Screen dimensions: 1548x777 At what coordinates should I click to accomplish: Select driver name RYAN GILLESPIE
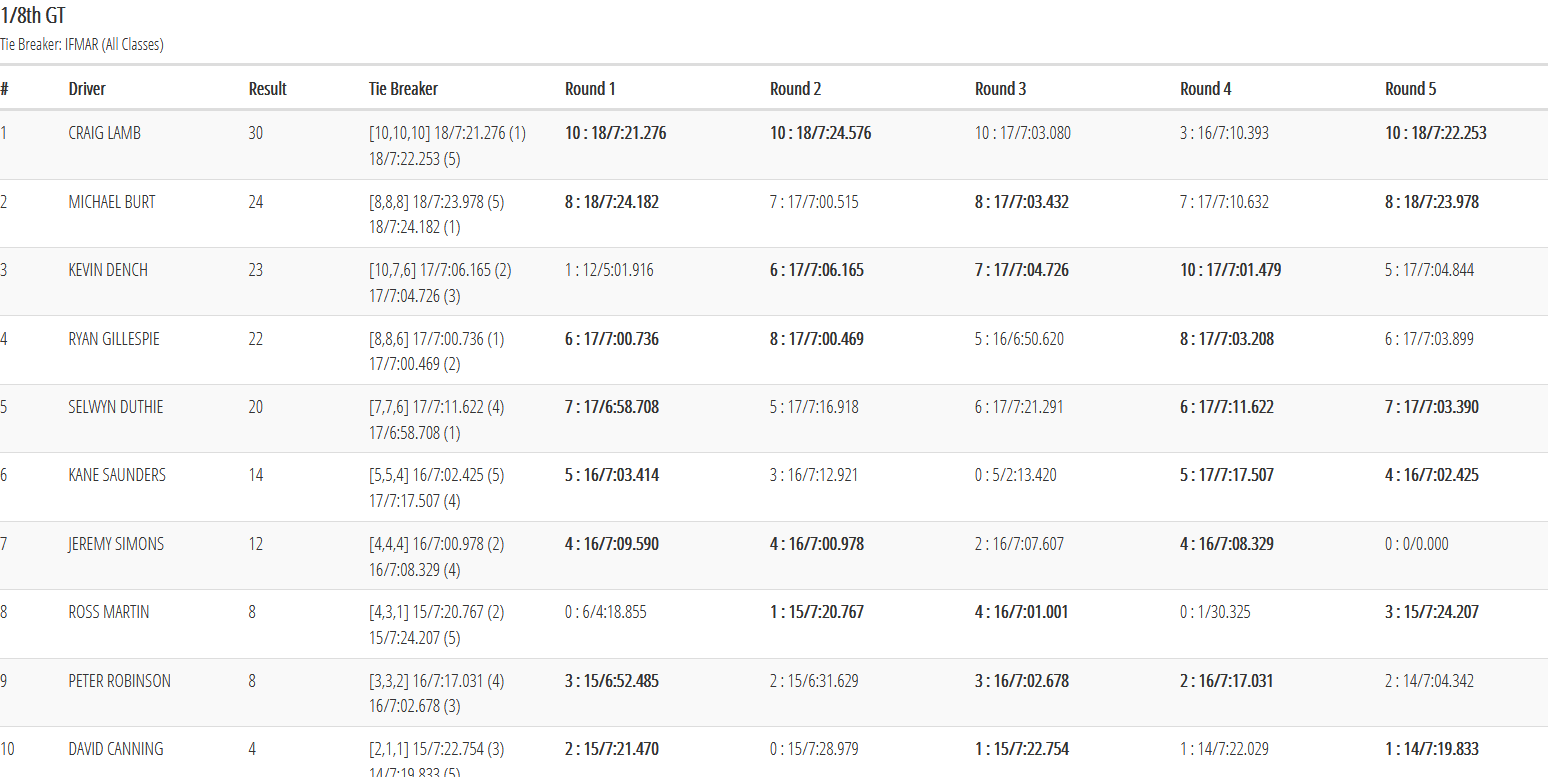[x=114, y=339]
